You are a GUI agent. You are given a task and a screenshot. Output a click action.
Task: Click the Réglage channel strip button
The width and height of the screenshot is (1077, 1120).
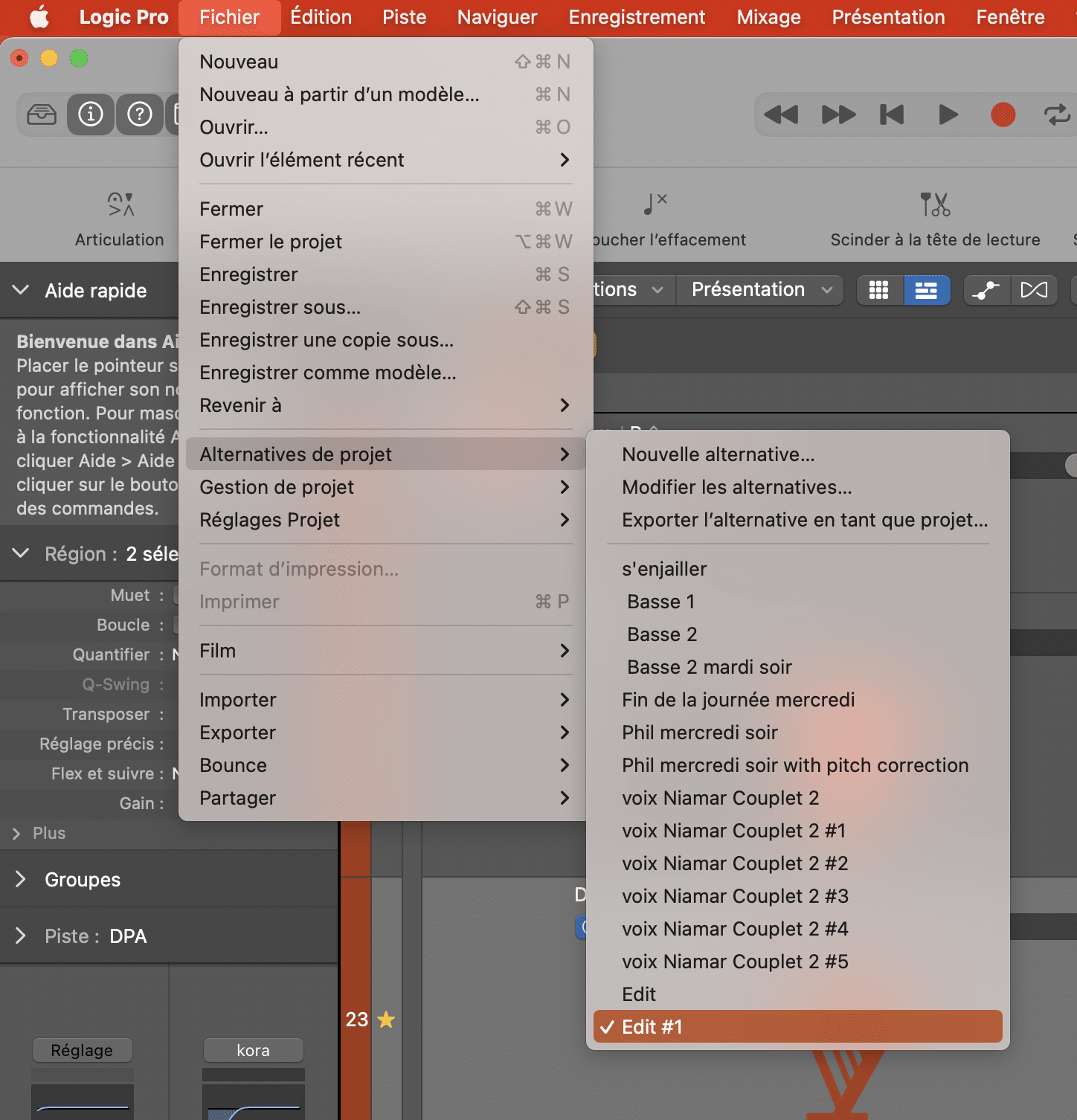pos(83,1050)
